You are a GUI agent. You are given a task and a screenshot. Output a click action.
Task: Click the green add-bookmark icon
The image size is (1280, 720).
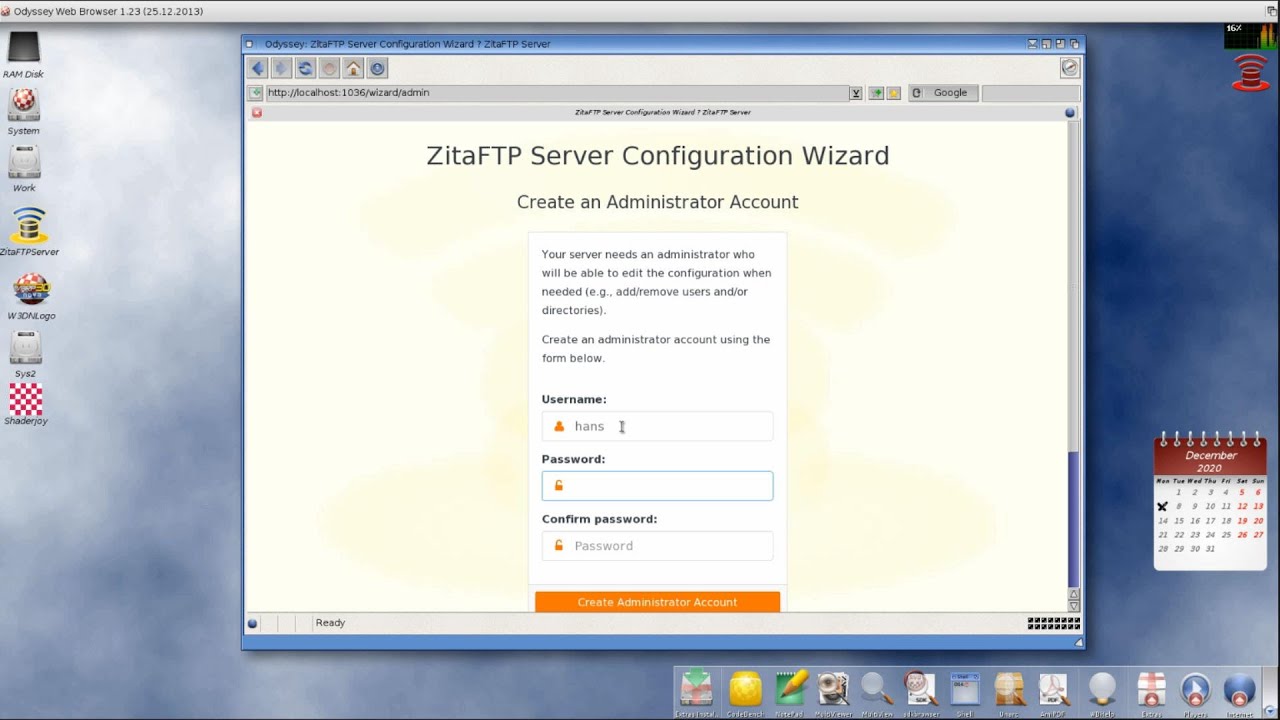[876, 93]
